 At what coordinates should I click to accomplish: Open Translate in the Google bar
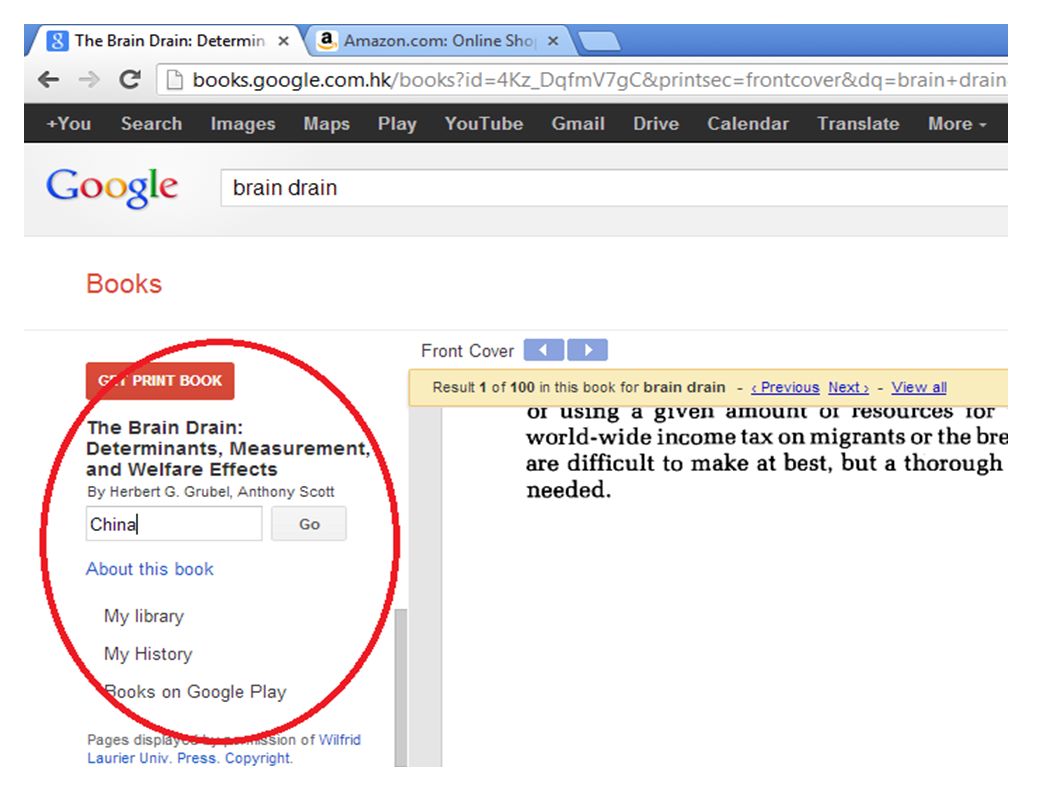pos(858,124)
